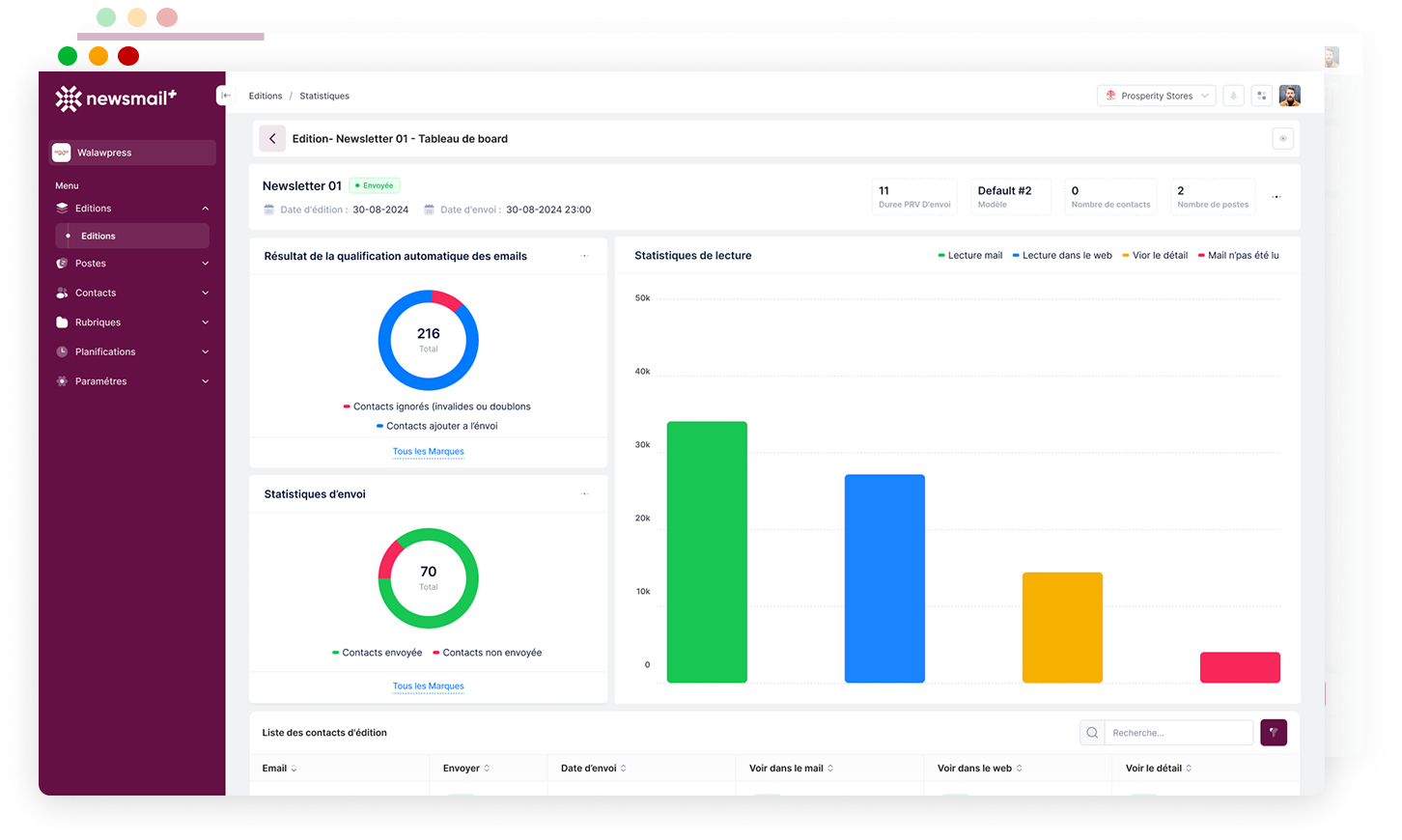Collapse the sidebar with the arrow icon
Image resolution: width=1402 pixels, height=840 pixels.
coord(225,96)
